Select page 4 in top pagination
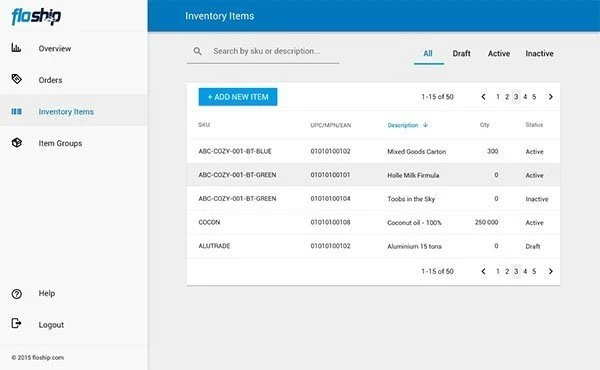Viewport: 600px width, 370px height. tap(525, 97)
